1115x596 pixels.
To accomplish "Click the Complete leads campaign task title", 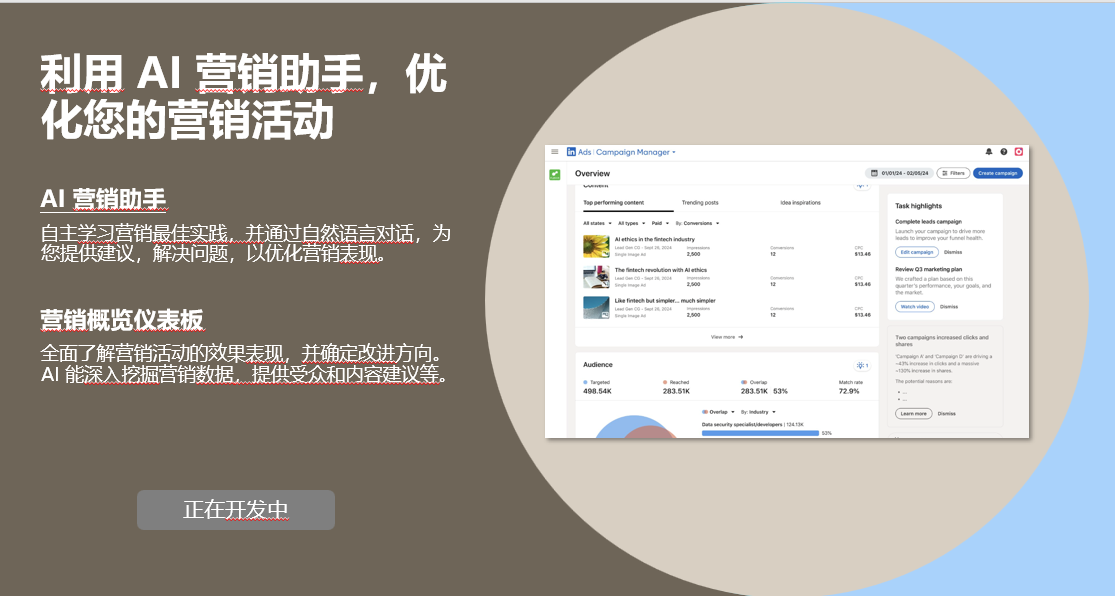I will click(928, 221).
